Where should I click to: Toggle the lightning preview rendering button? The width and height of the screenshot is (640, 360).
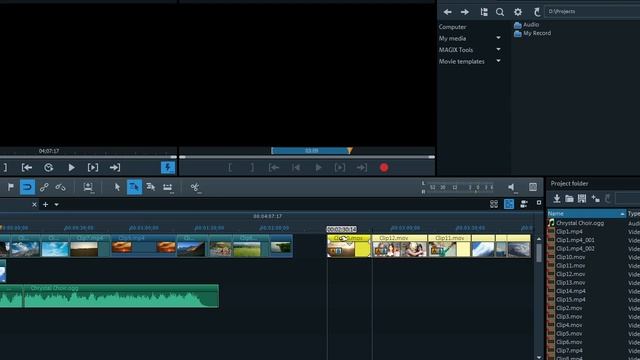pyautogui.click(x=168, y=167)
